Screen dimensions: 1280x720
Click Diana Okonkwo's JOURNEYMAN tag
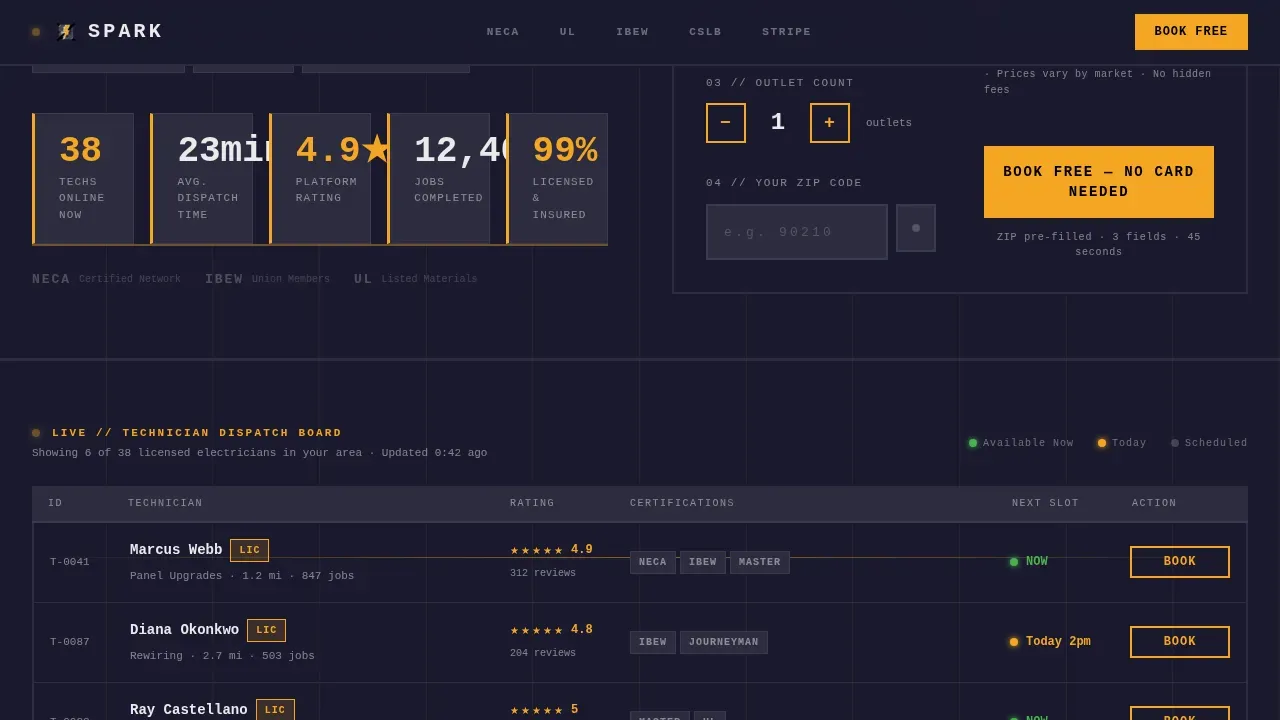[x=724, y=643]
